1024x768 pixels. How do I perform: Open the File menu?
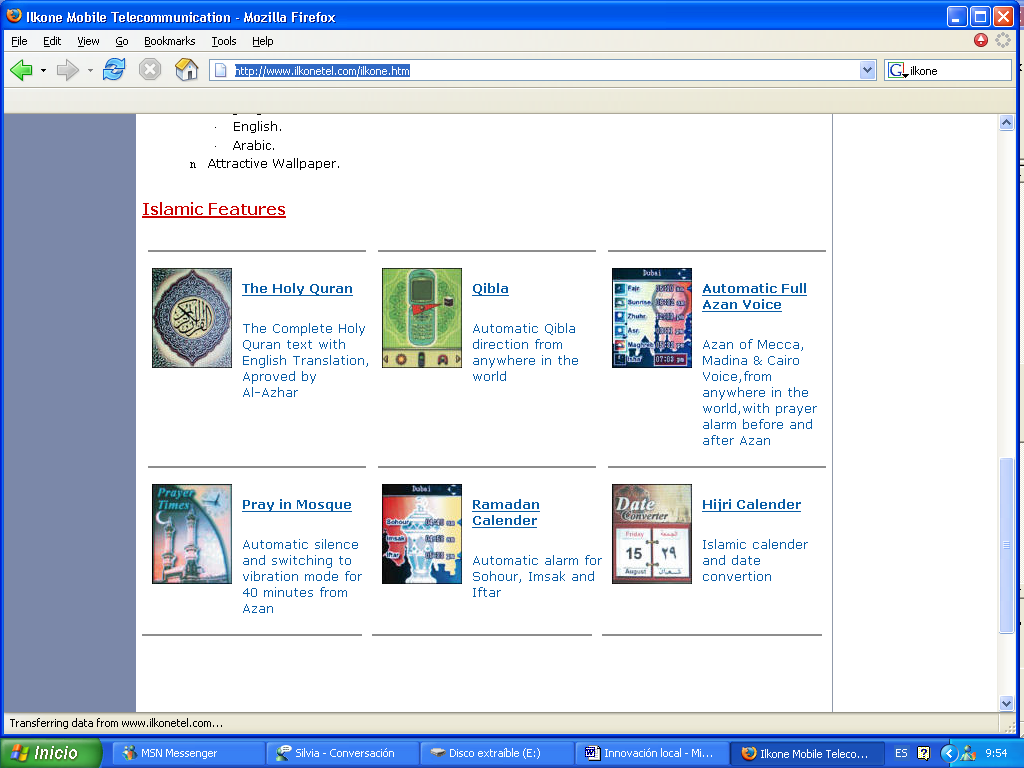click(x=20, y=41)
